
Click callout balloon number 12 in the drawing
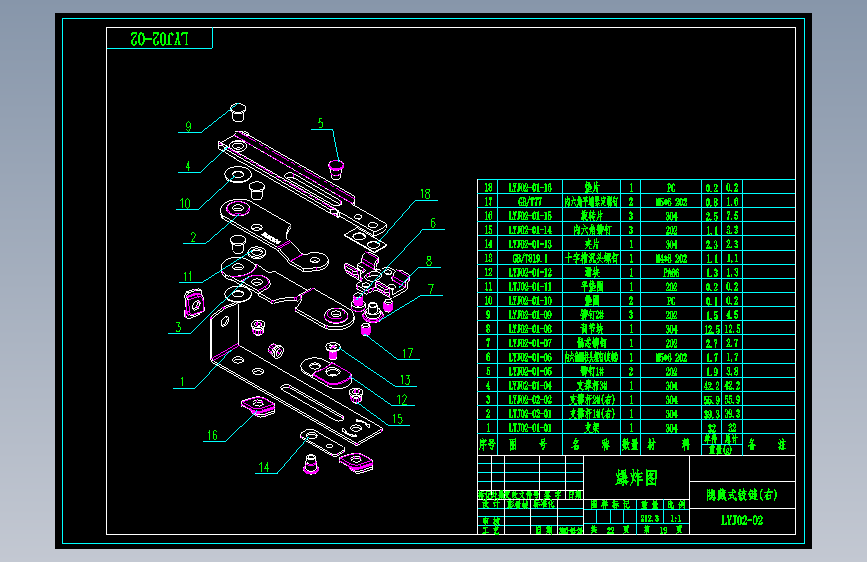402,399
